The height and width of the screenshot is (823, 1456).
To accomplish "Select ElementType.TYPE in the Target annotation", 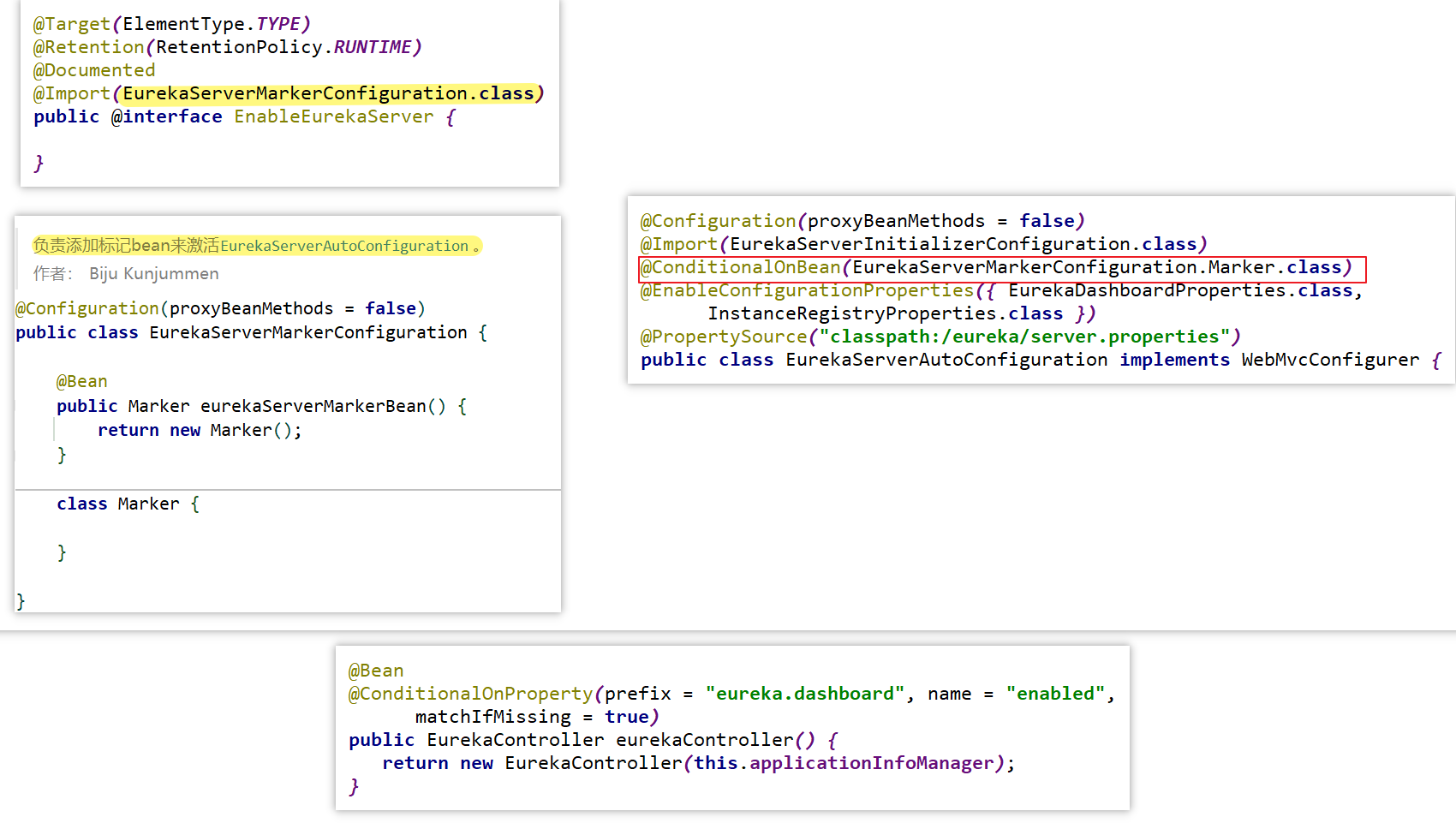I will (212, 24).
